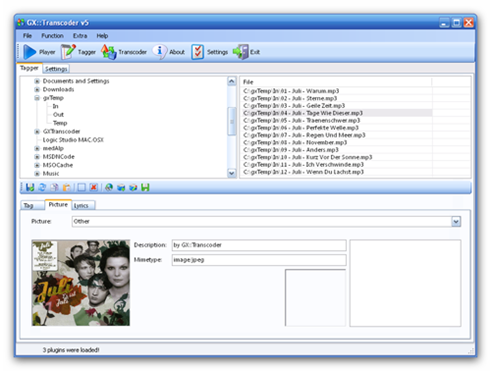Open the File menu
This screenshot has height=371, width=491.
pyautogui.click(x=27, y=36)
